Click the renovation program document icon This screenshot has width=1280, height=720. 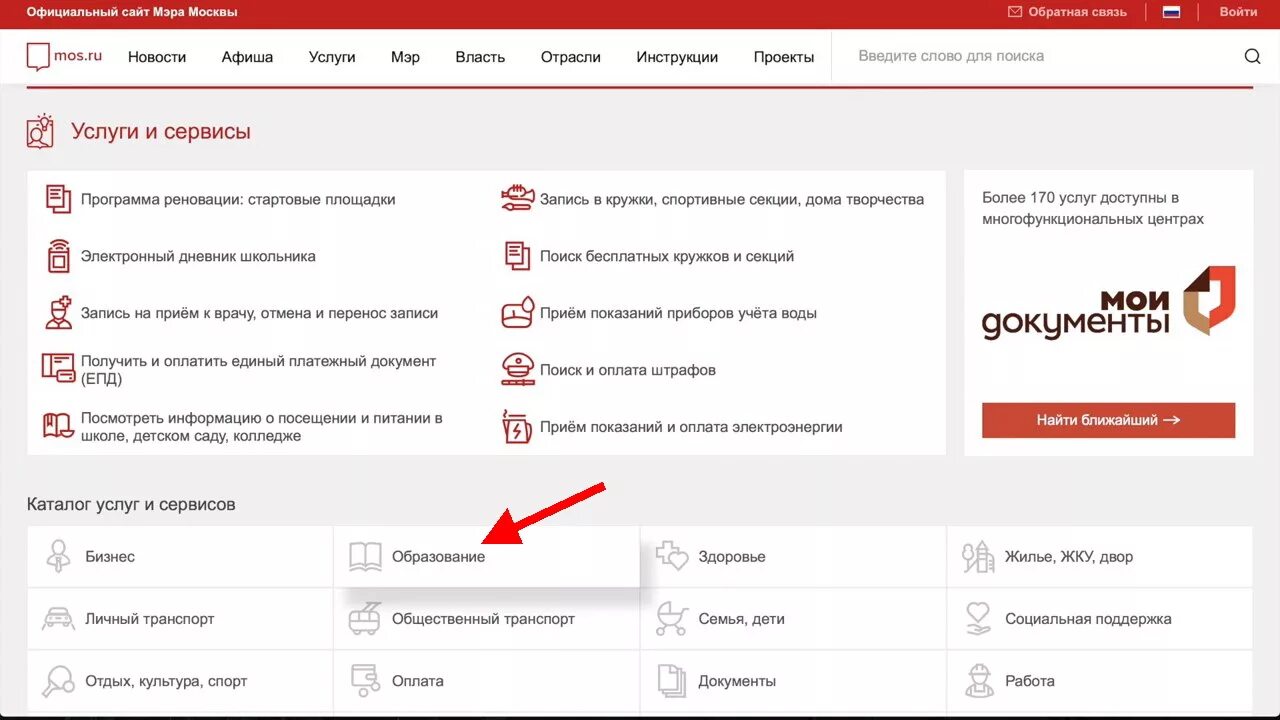point(58,199)
